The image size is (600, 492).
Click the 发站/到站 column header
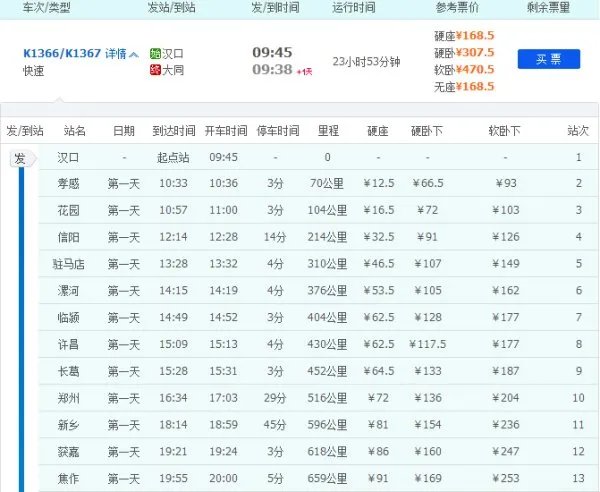(172, 7)
